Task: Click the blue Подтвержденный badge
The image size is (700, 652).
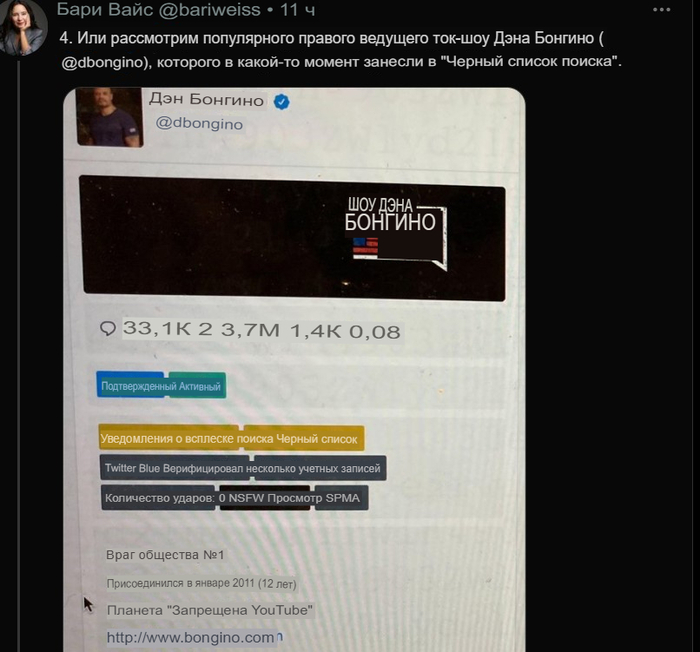Action: click(130, 385)
